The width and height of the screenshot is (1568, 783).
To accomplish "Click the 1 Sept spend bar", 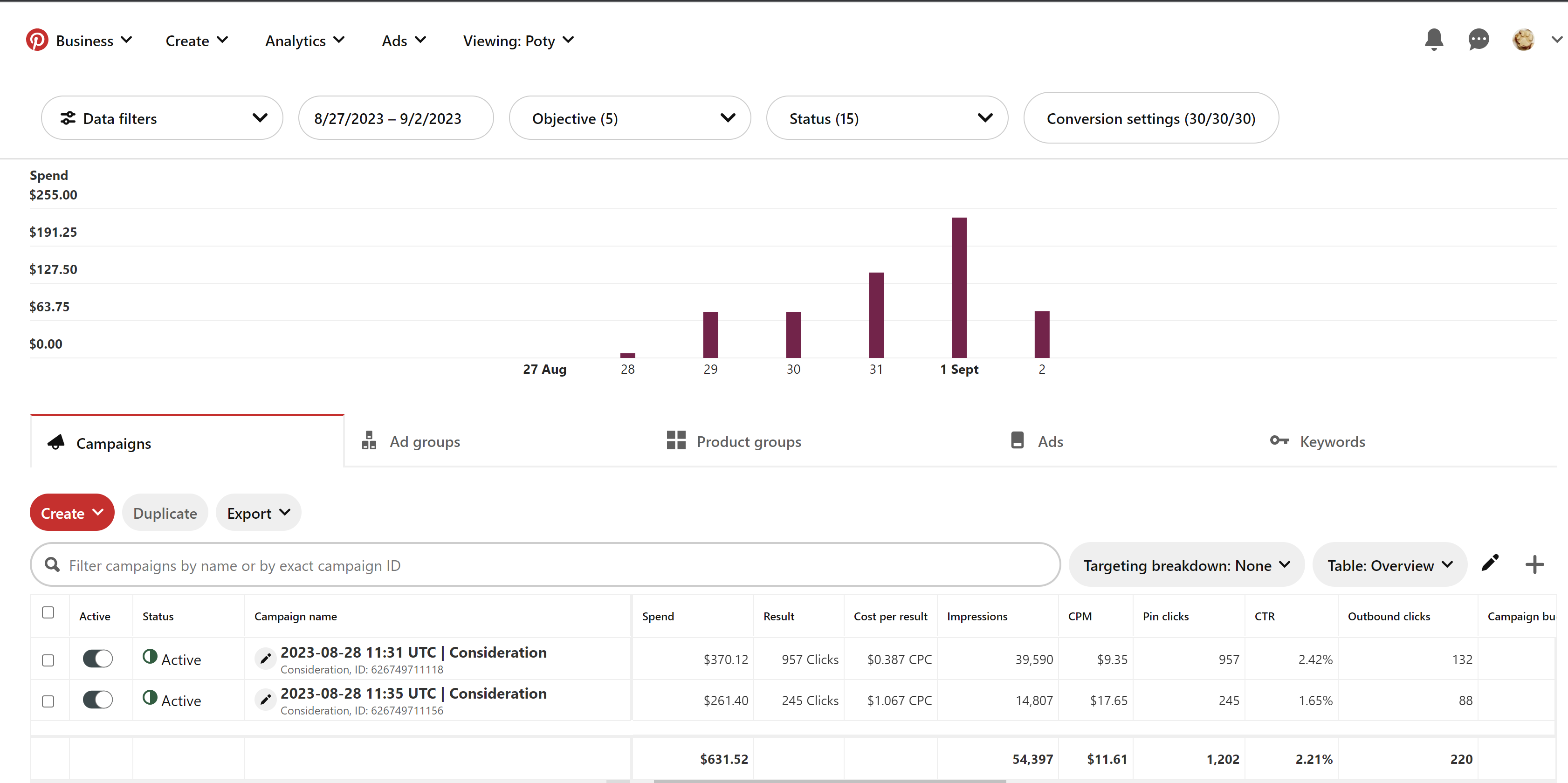I will (959, 288).
